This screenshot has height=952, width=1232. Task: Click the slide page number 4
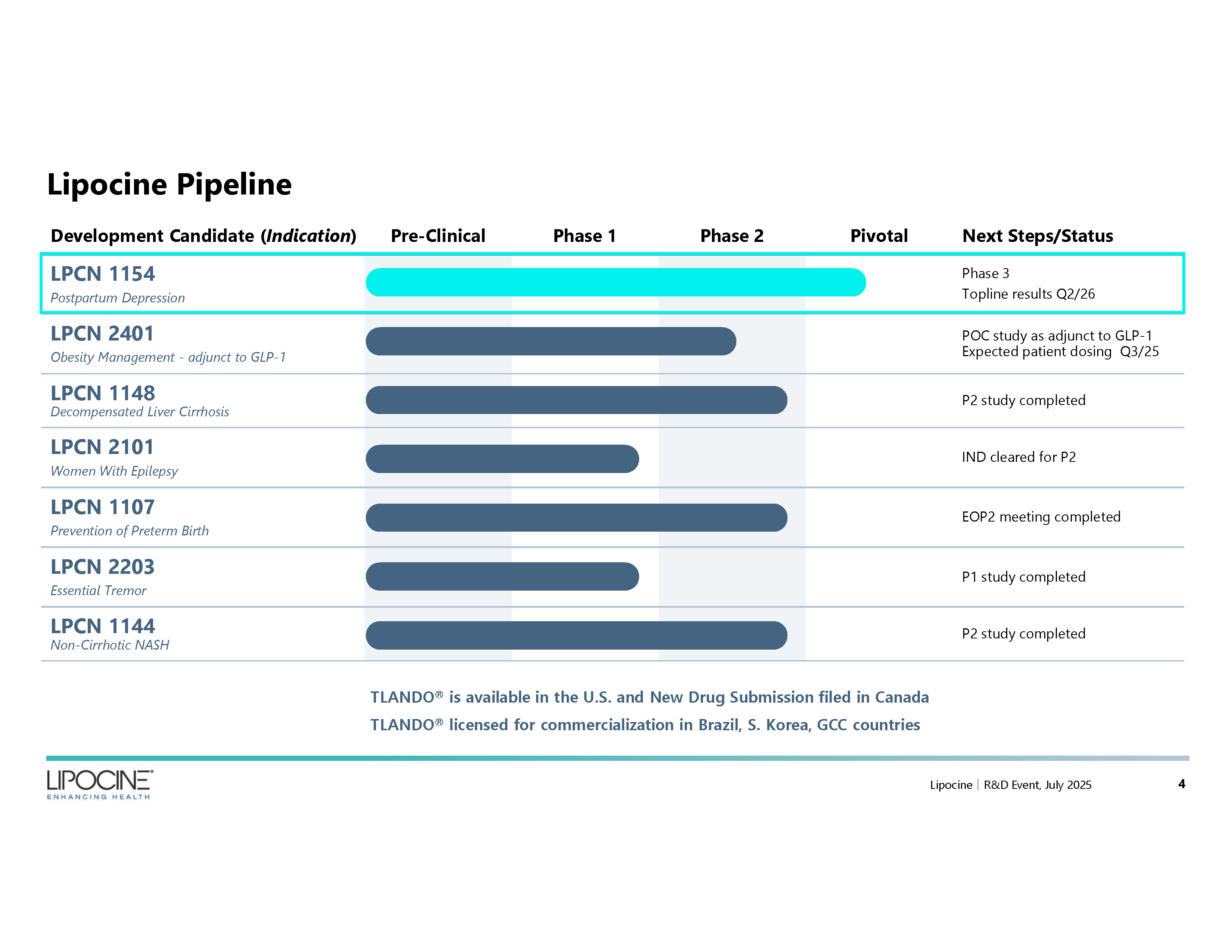point(1181,784)
